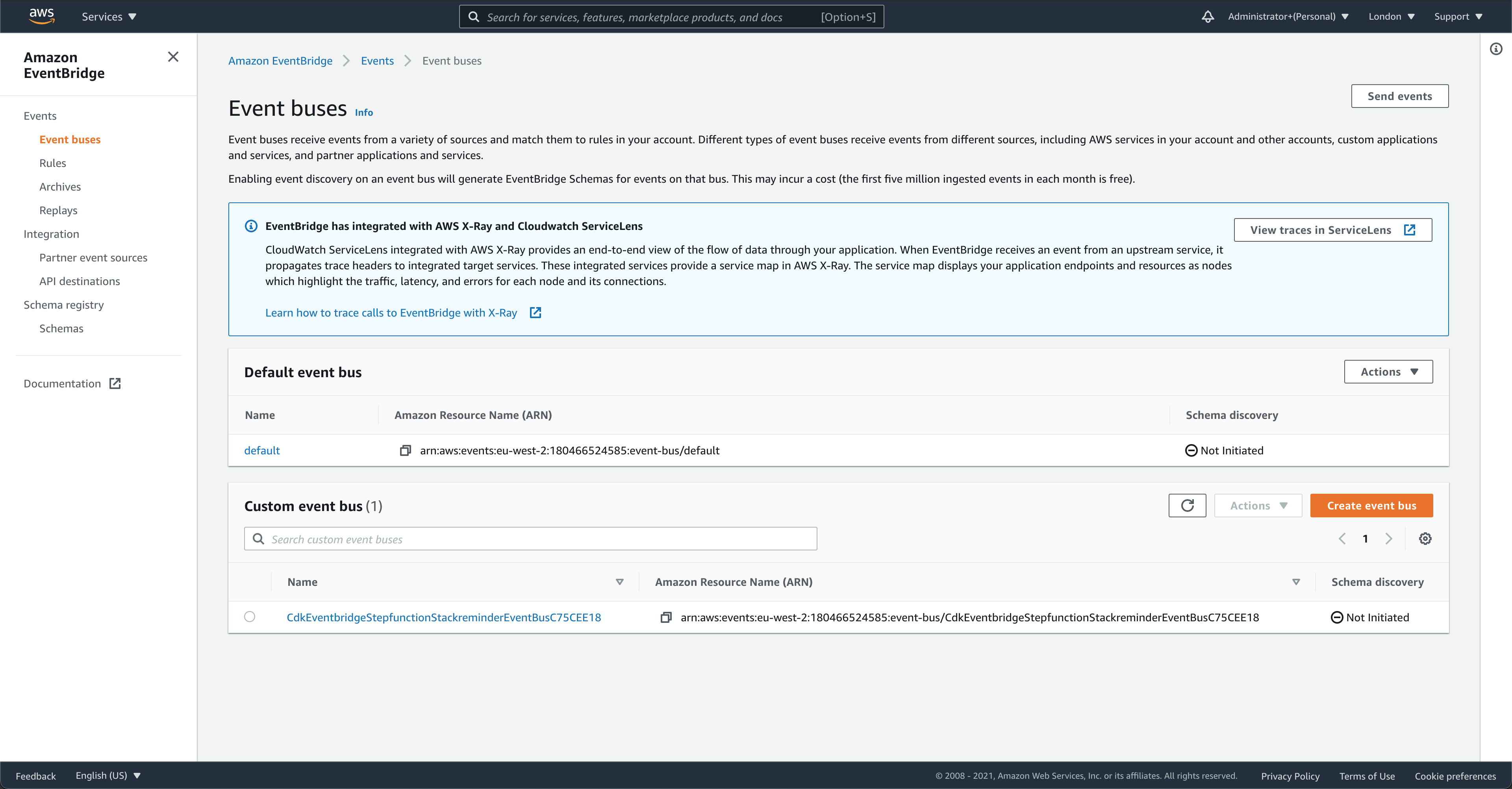Click the Create event bus button
The height and width of the screenshot is (789, 1512).
tap(1371, 506)
